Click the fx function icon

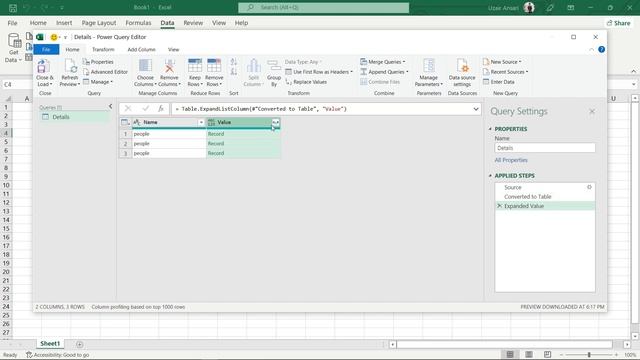click(x=161, y=109)
